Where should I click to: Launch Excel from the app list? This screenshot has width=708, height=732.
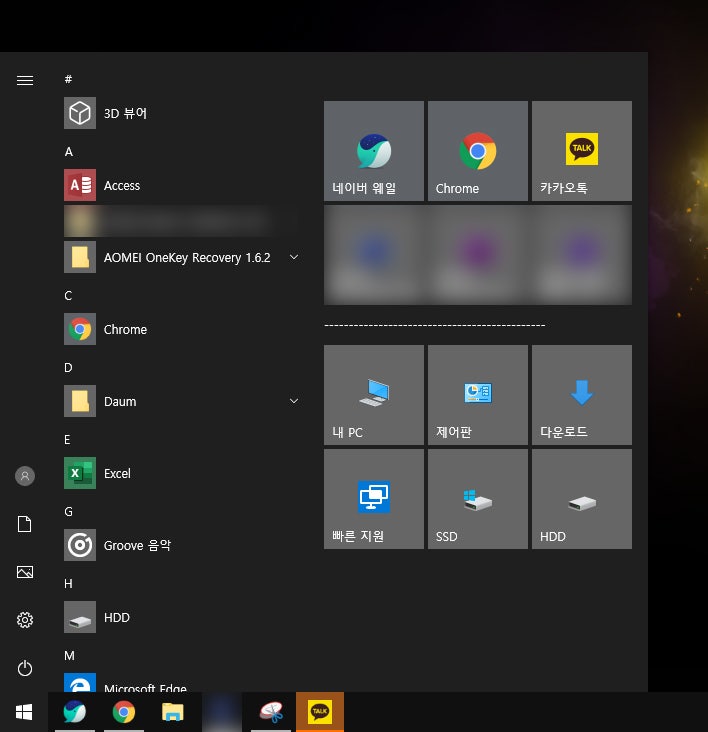(x=181, y=473)
